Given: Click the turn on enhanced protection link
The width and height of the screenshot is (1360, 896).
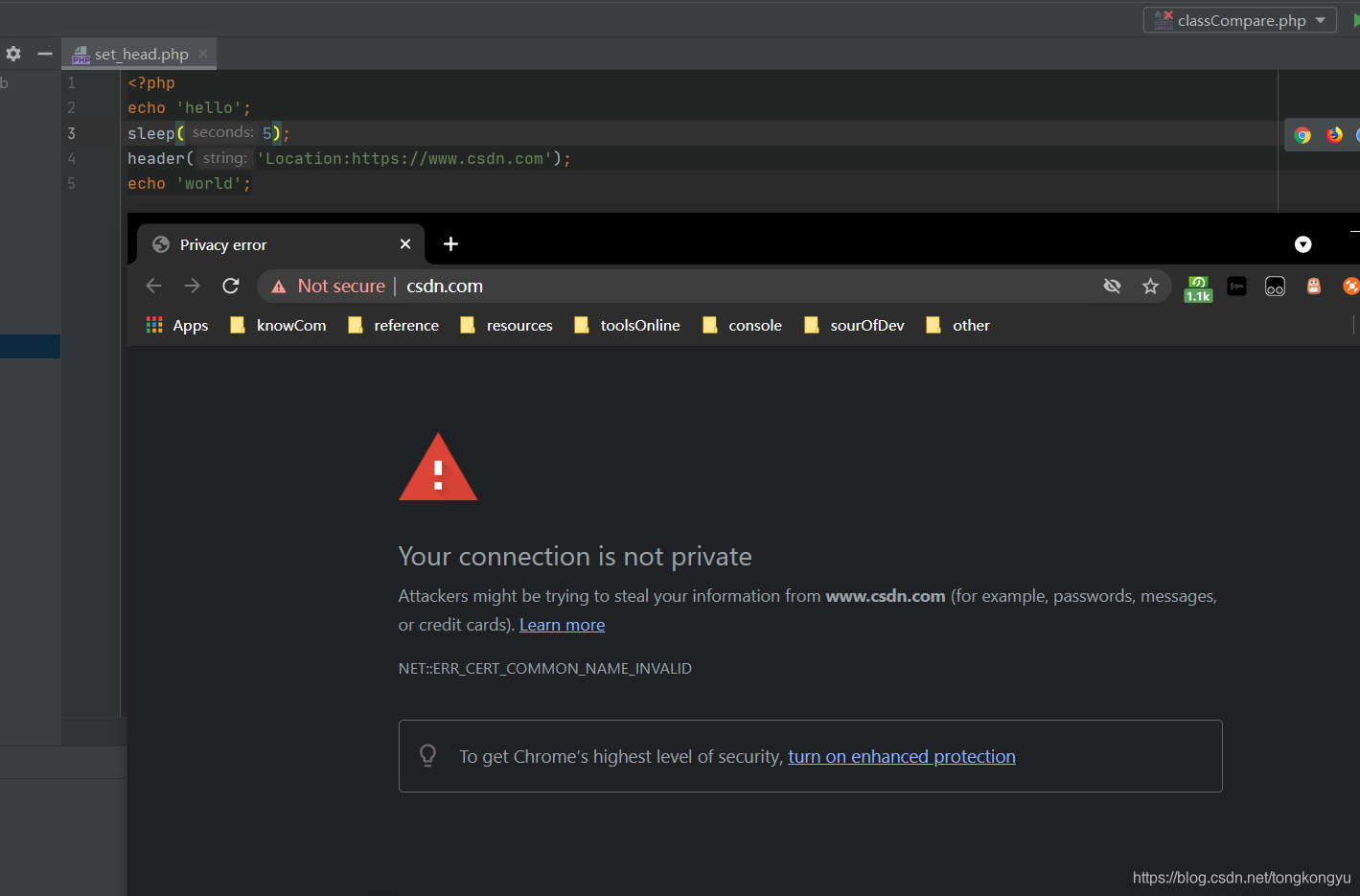Looking at the screenshot, I should point(902,756).
